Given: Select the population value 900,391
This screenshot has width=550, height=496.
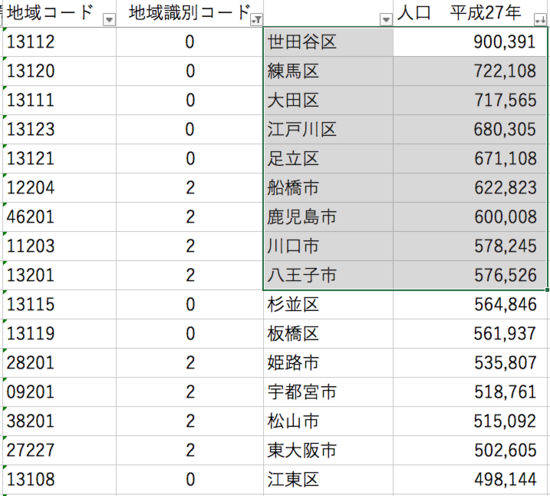Looking at the screenshot, I should pos(470,42).
